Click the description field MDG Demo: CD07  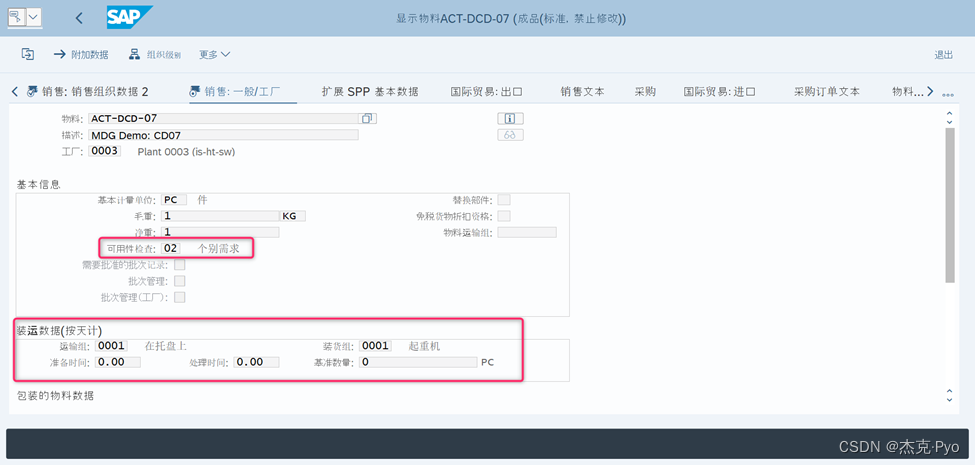[x=223, y=135]
